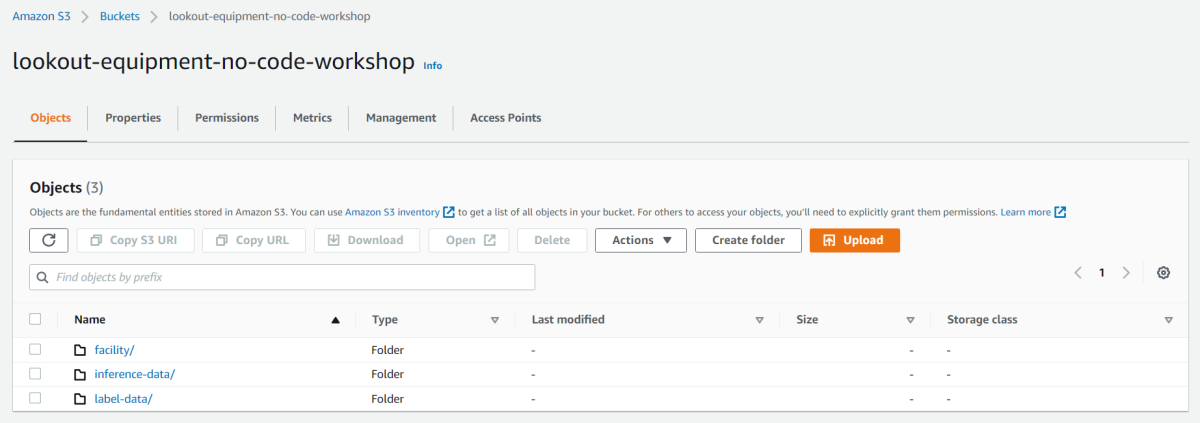The image size is (1200, 423).
Task: Go to previous page arrow
Action: (x=1078, y=273)
